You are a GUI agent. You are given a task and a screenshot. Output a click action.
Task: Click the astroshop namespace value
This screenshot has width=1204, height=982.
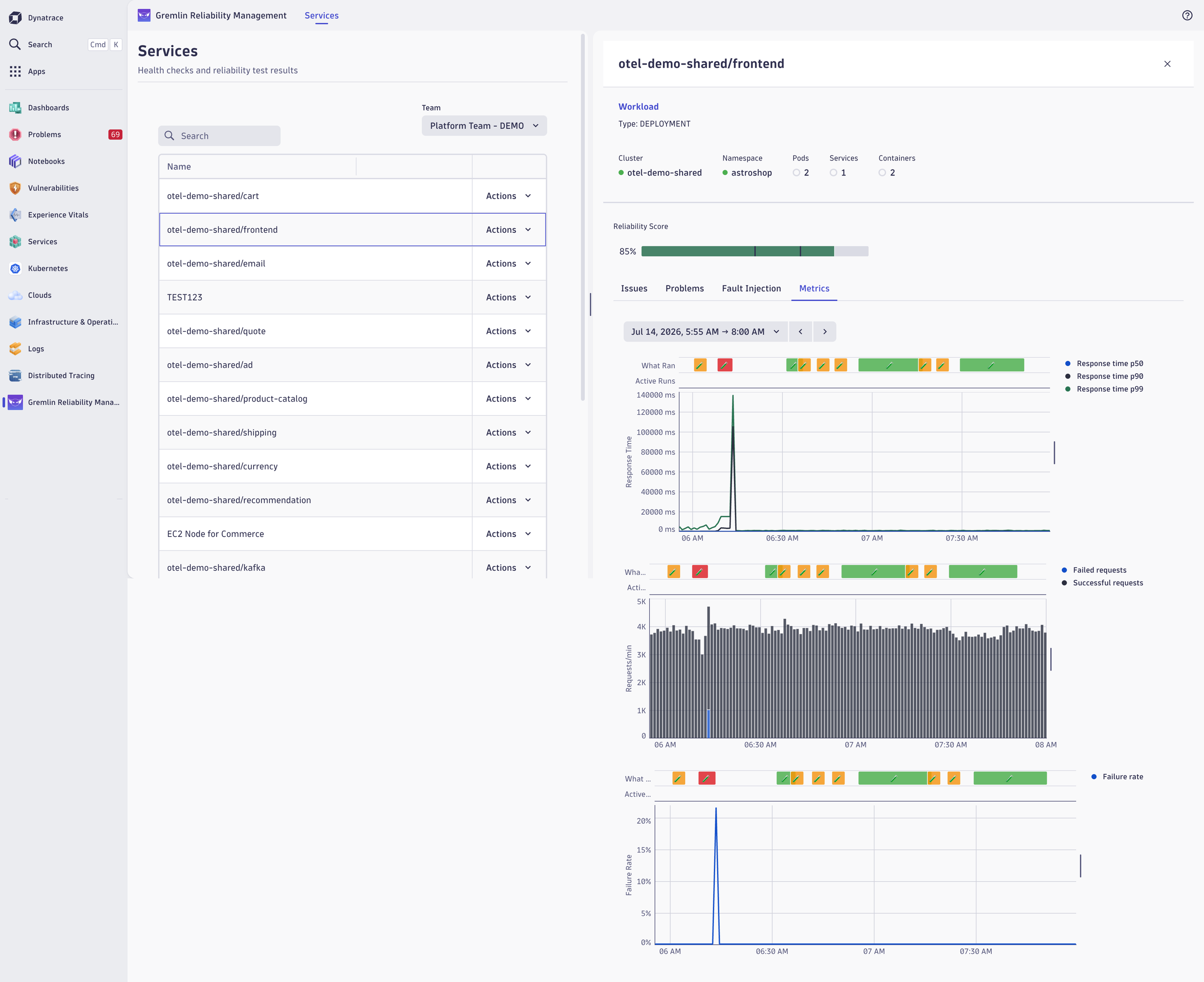[752, 172]
